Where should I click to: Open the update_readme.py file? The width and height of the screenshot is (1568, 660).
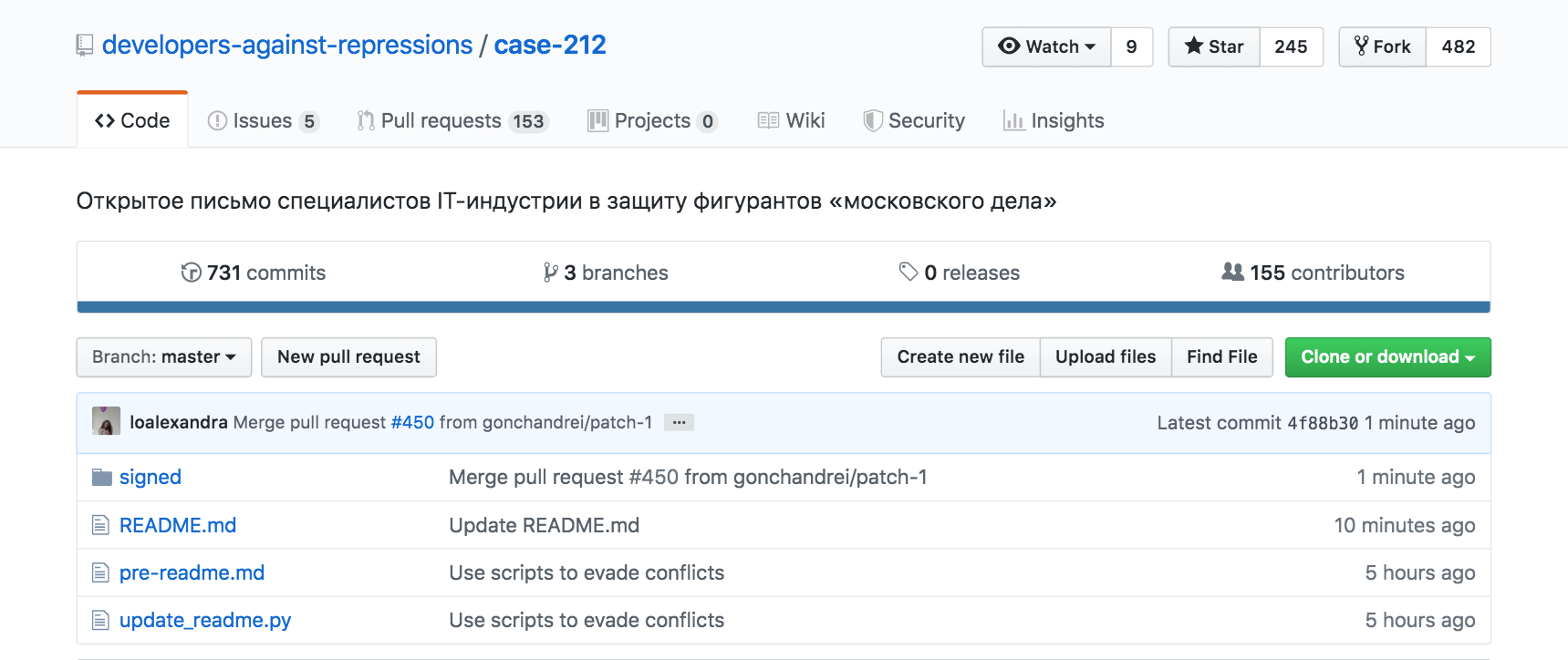tap(205, 621)
